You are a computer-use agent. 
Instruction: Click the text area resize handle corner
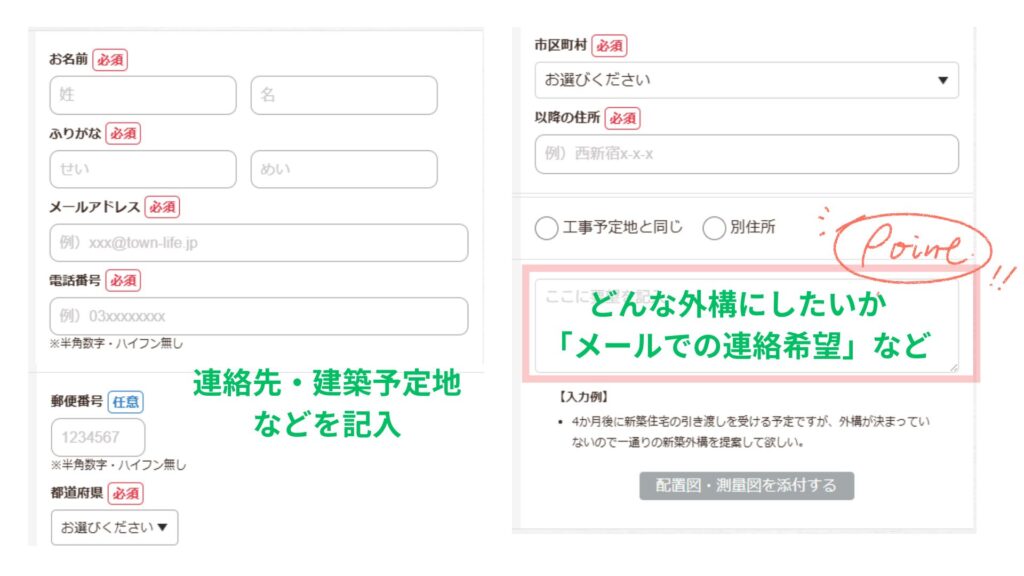[954, 368]
